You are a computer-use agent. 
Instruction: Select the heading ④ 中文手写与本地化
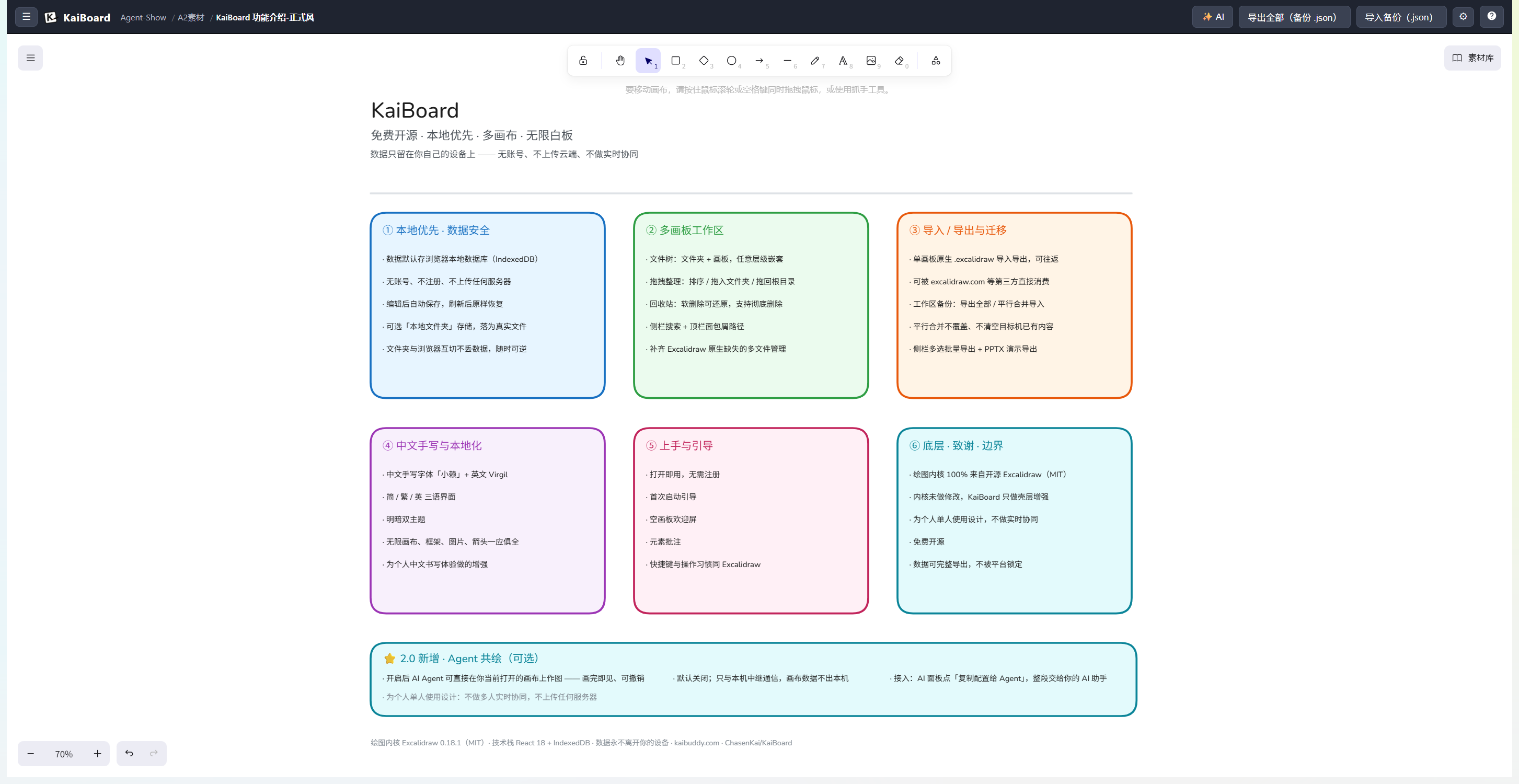tap(432, 446)
